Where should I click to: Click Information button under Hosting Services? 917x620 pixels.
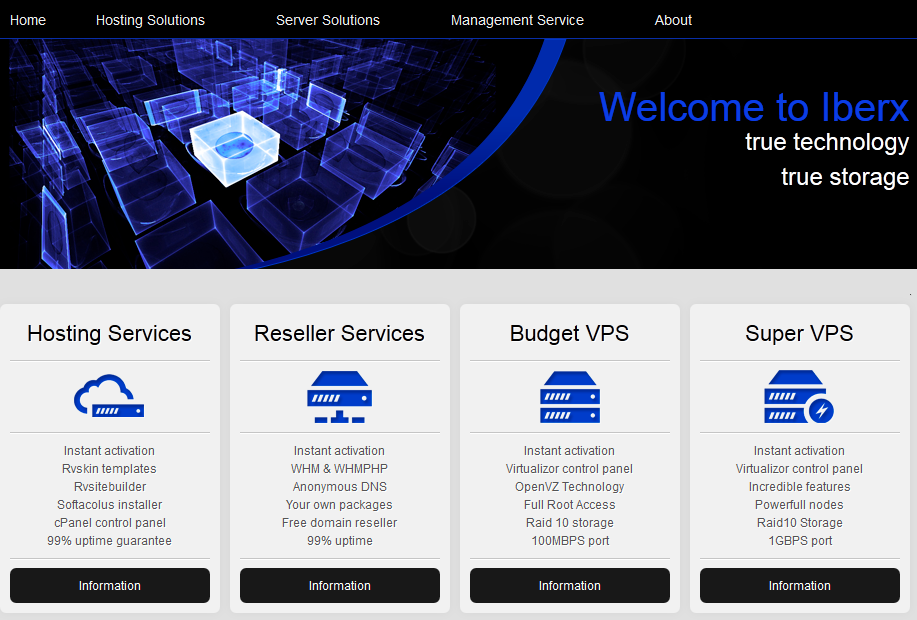coord(110,585)
